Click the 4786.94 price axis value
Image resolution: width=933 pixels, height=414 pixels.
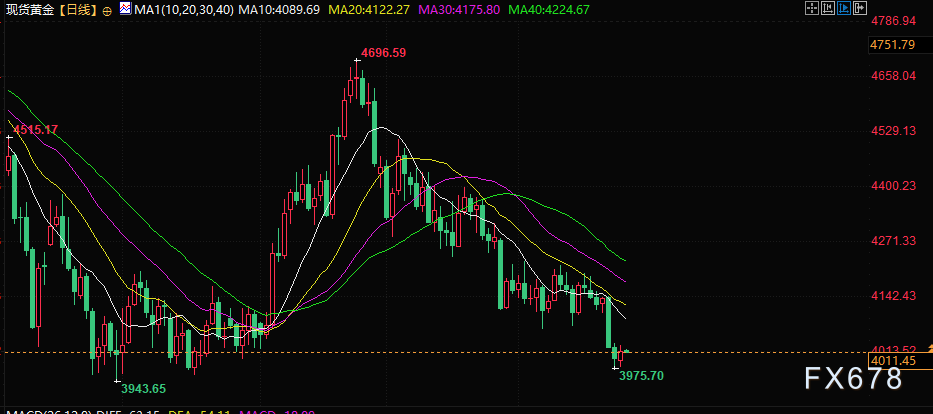pyautogui.click(x=893, y=21)
